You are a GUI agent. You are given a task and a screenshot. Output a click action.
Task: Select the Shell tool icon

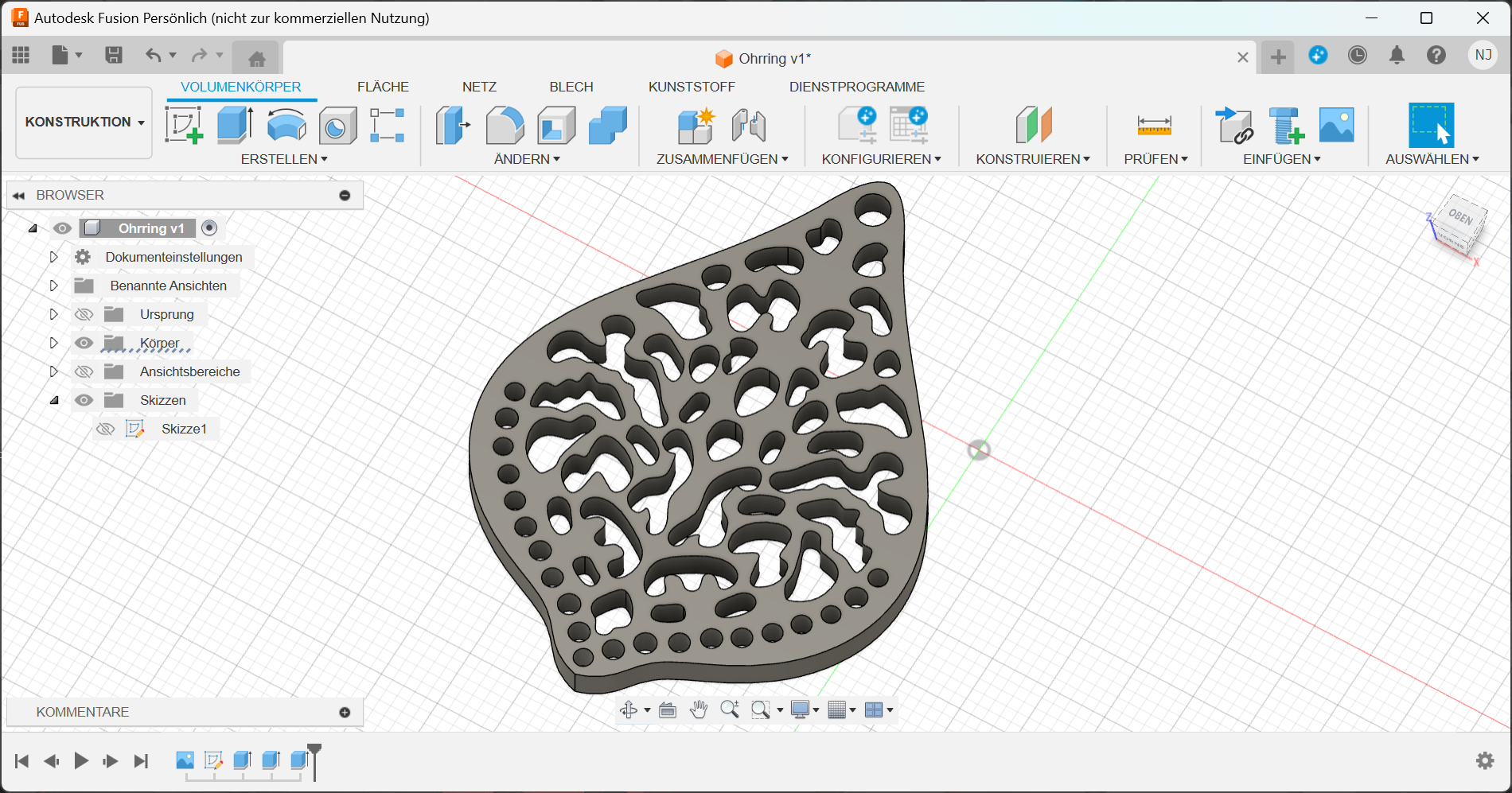[x=556, y=125]
